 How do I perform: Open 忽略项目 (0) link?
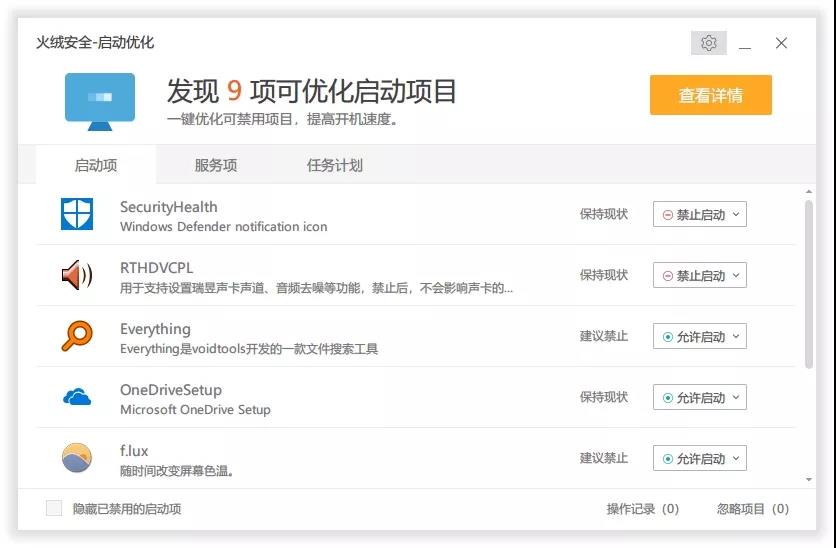[753, 509]
